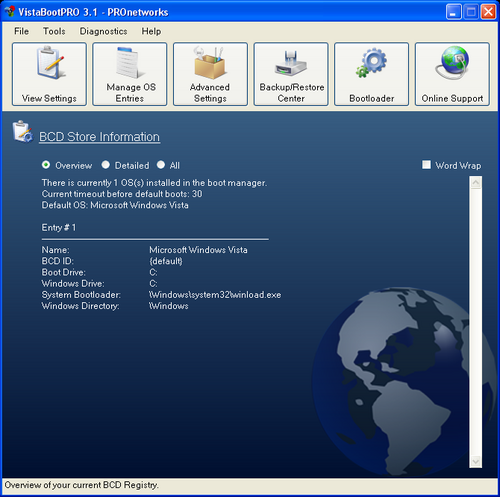Screen dimensions: 500x497
Task: Select the All radio button
Action: click(161, 165)
